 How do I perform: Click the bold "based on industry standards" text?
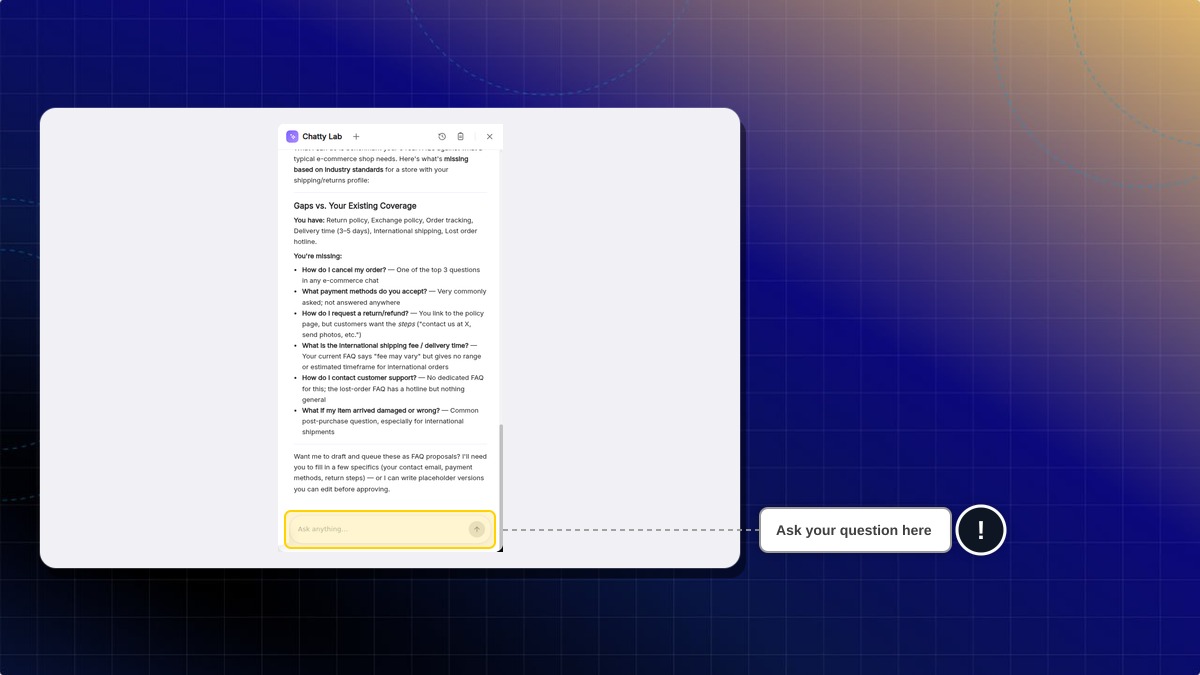click(338, 170)
